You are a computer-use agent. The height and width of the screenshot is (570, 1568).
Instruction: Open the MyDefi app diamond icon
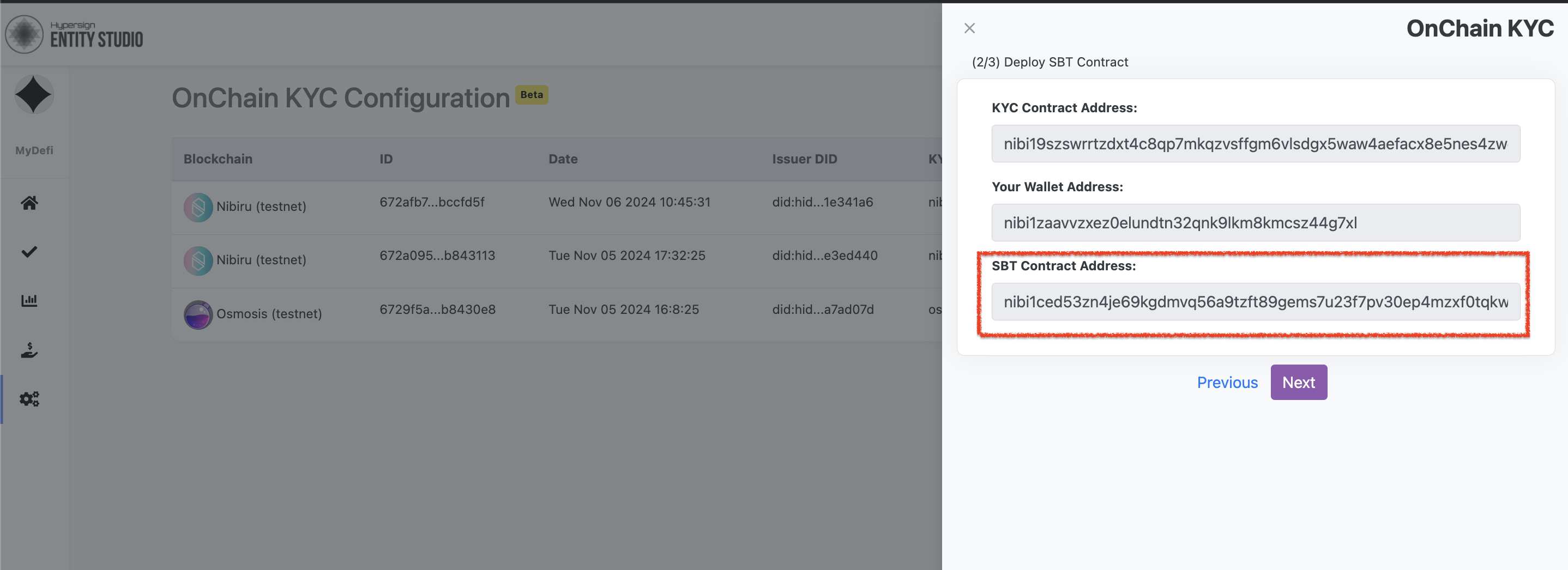[34, 95]
